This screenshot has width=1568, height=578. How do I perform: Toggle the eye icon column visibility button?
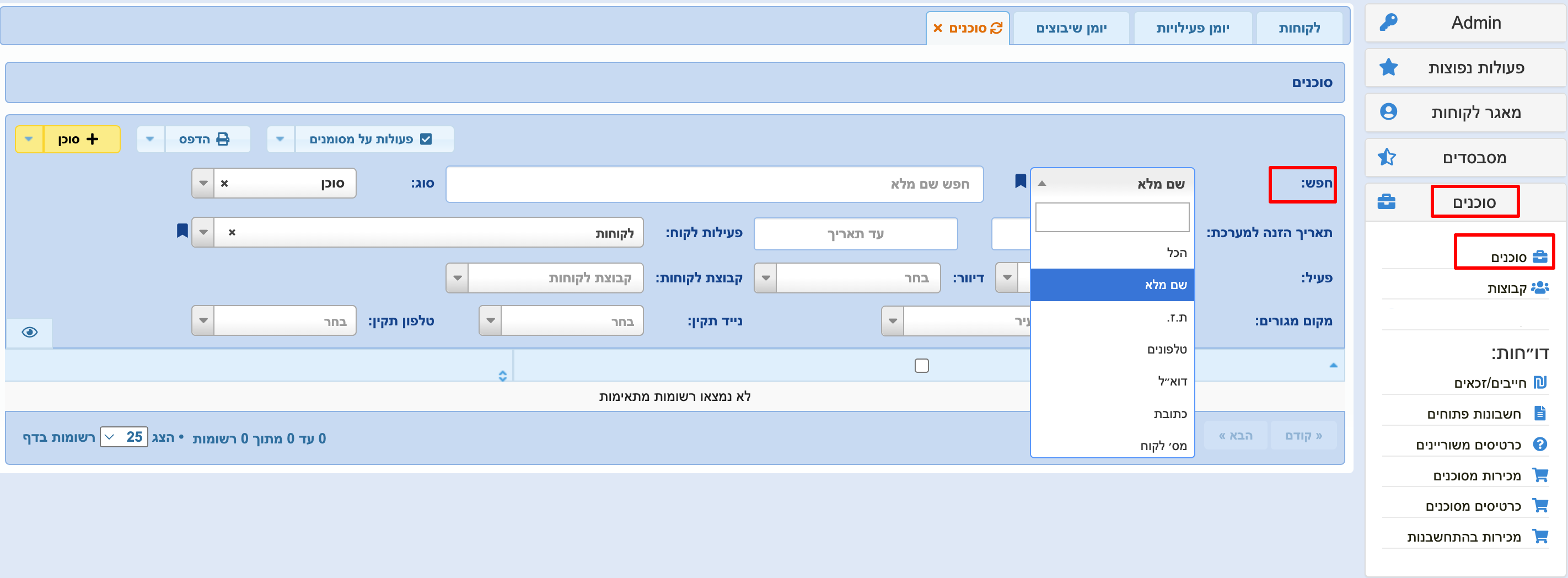[29, 332]
